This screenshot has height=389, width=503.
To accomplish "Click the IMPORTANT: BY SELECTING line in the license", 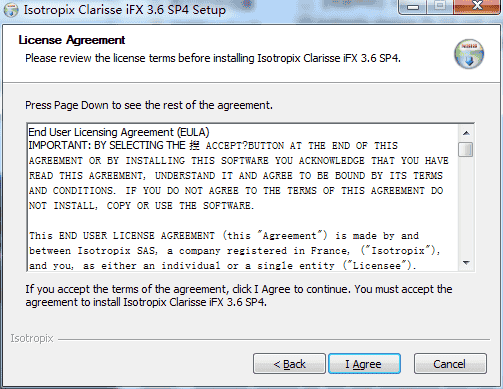I will coord(213,146).
